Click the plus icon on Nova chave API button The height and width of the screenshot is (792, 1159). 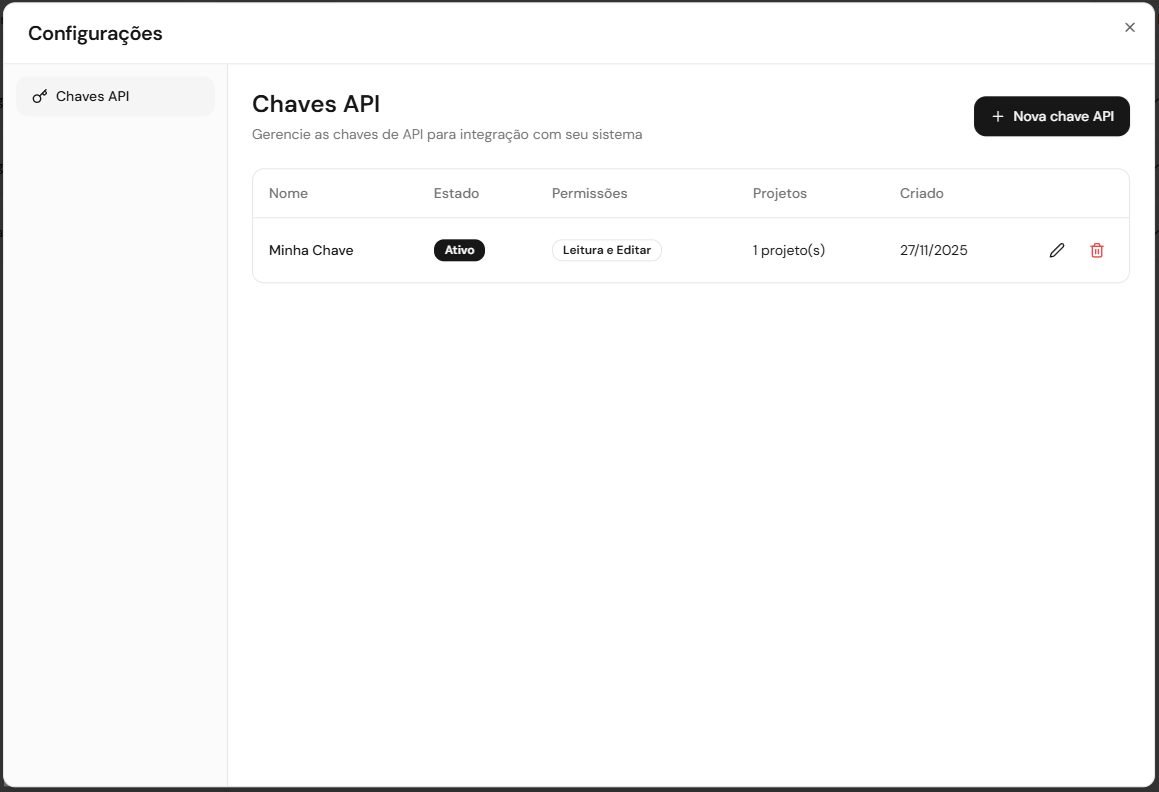[997, 116]
